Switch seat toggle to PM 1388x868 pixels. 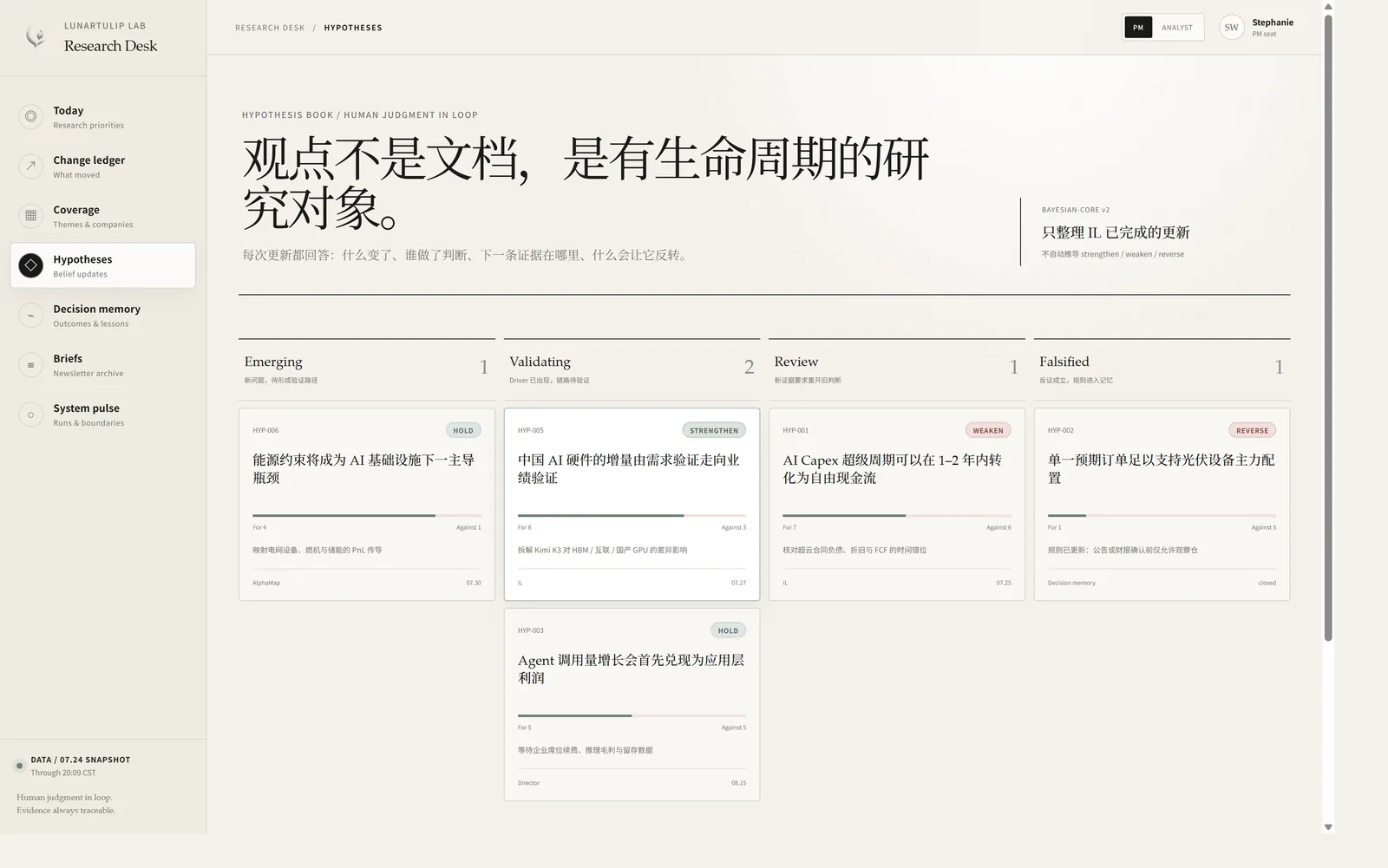point(1138,28)
